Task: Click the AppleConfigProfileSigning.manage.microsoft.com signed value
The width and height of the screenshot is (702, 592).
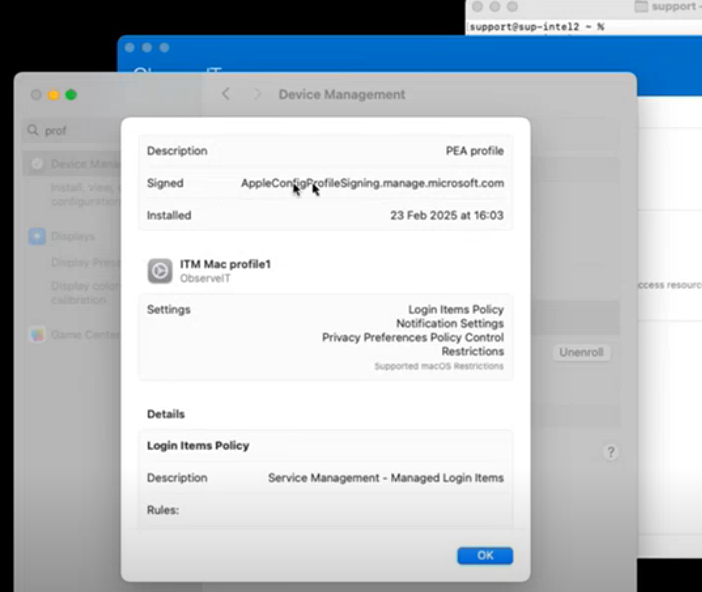Action: [372, 183]
